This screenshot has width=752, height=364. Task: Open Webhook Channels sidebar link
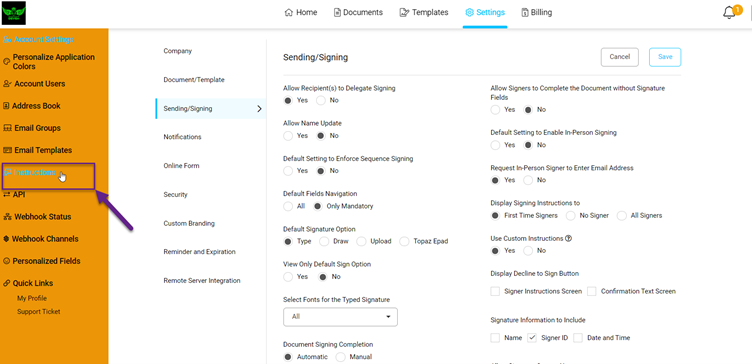point(45,239)
